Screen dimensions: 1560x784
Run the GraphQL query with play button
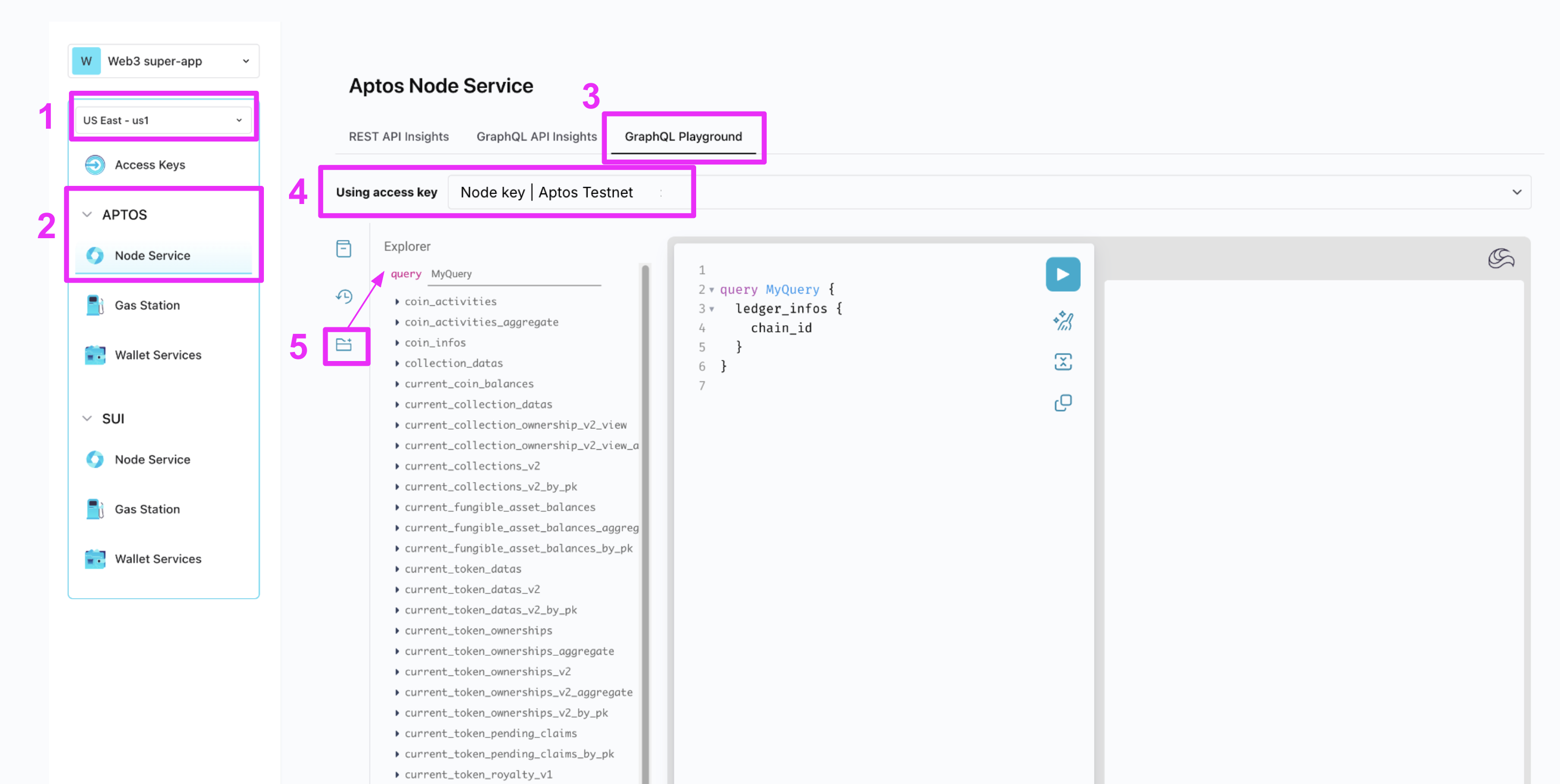[x=1062, y=275]
